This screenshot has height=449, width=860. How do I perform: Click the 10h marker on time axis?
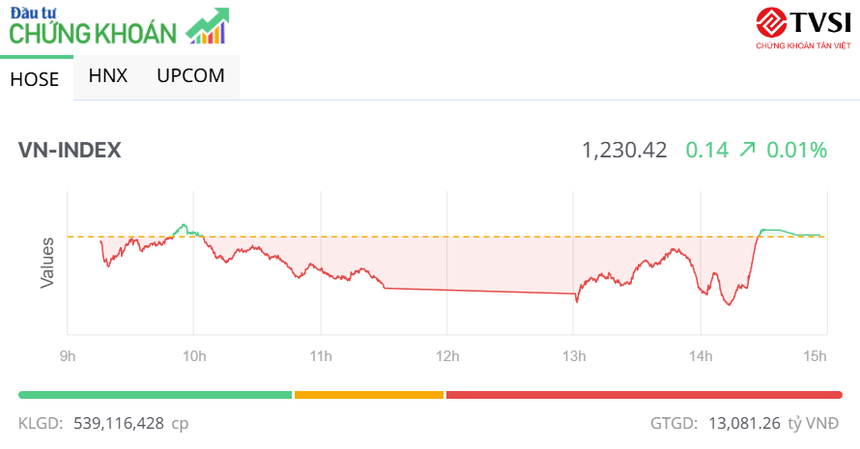coord(194,355)
